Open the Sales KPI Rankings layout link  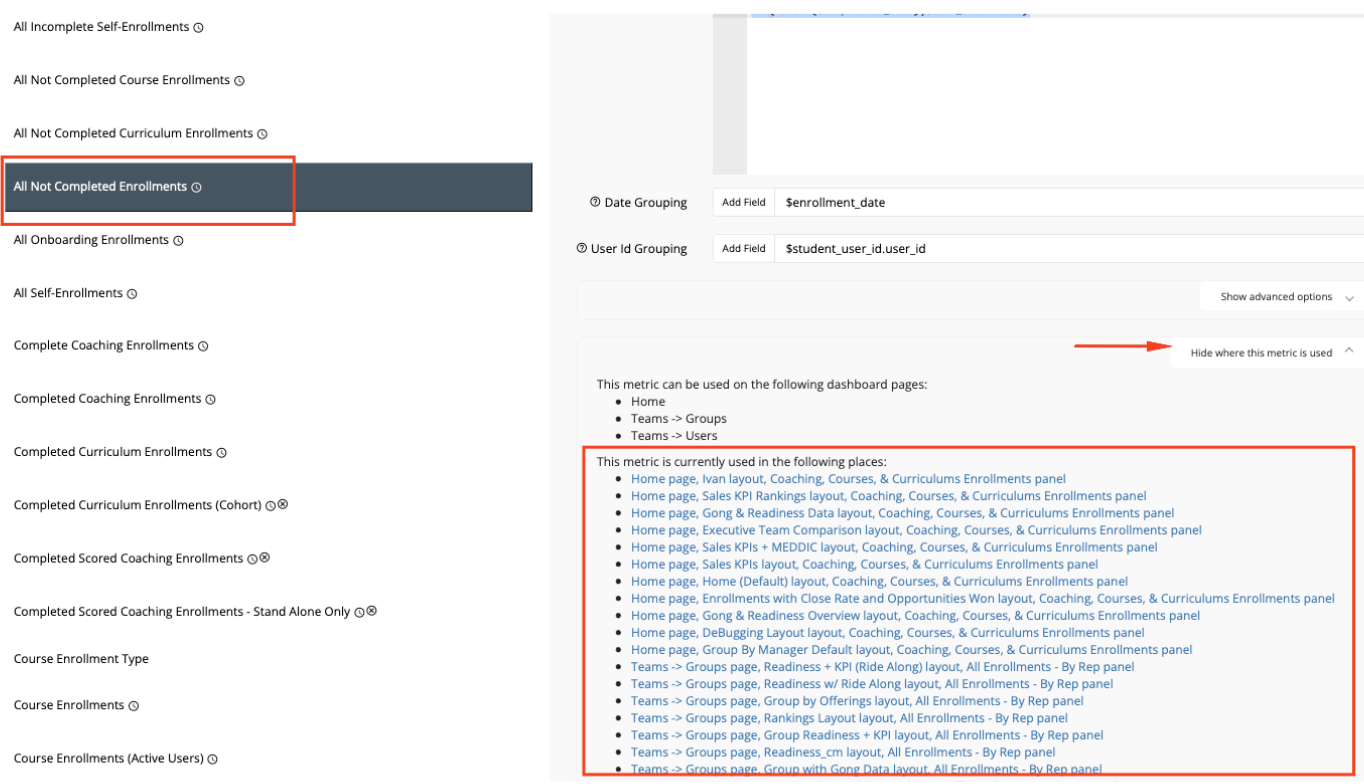pyautogui.click(x=887, y=496)
